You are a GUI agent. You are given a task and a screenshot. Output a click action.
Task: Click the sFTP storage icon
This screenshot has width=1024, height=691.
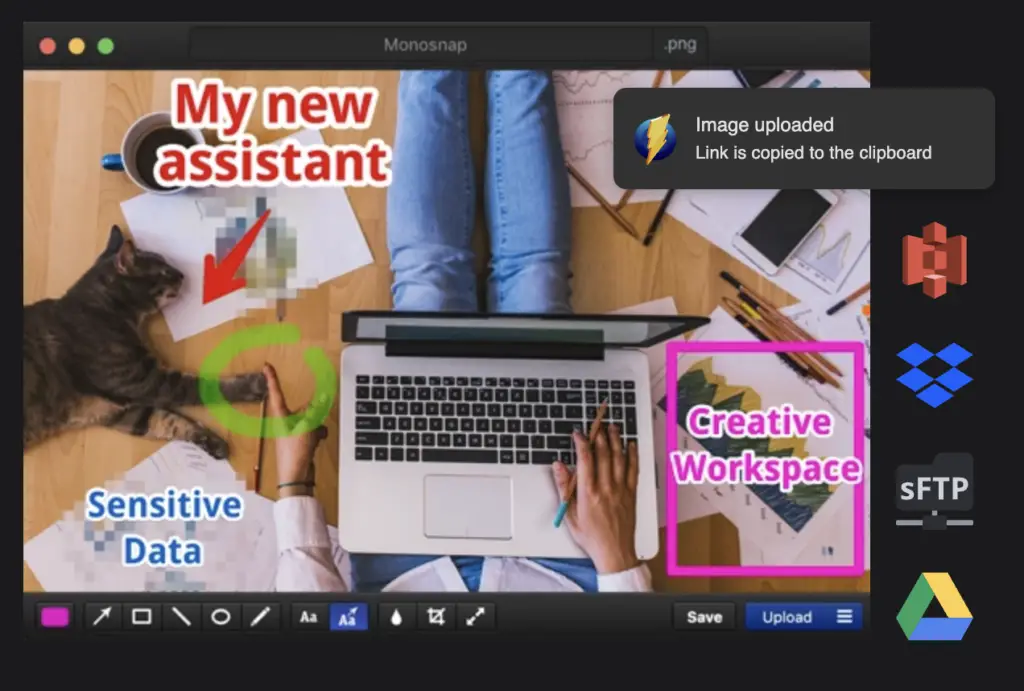935,491
